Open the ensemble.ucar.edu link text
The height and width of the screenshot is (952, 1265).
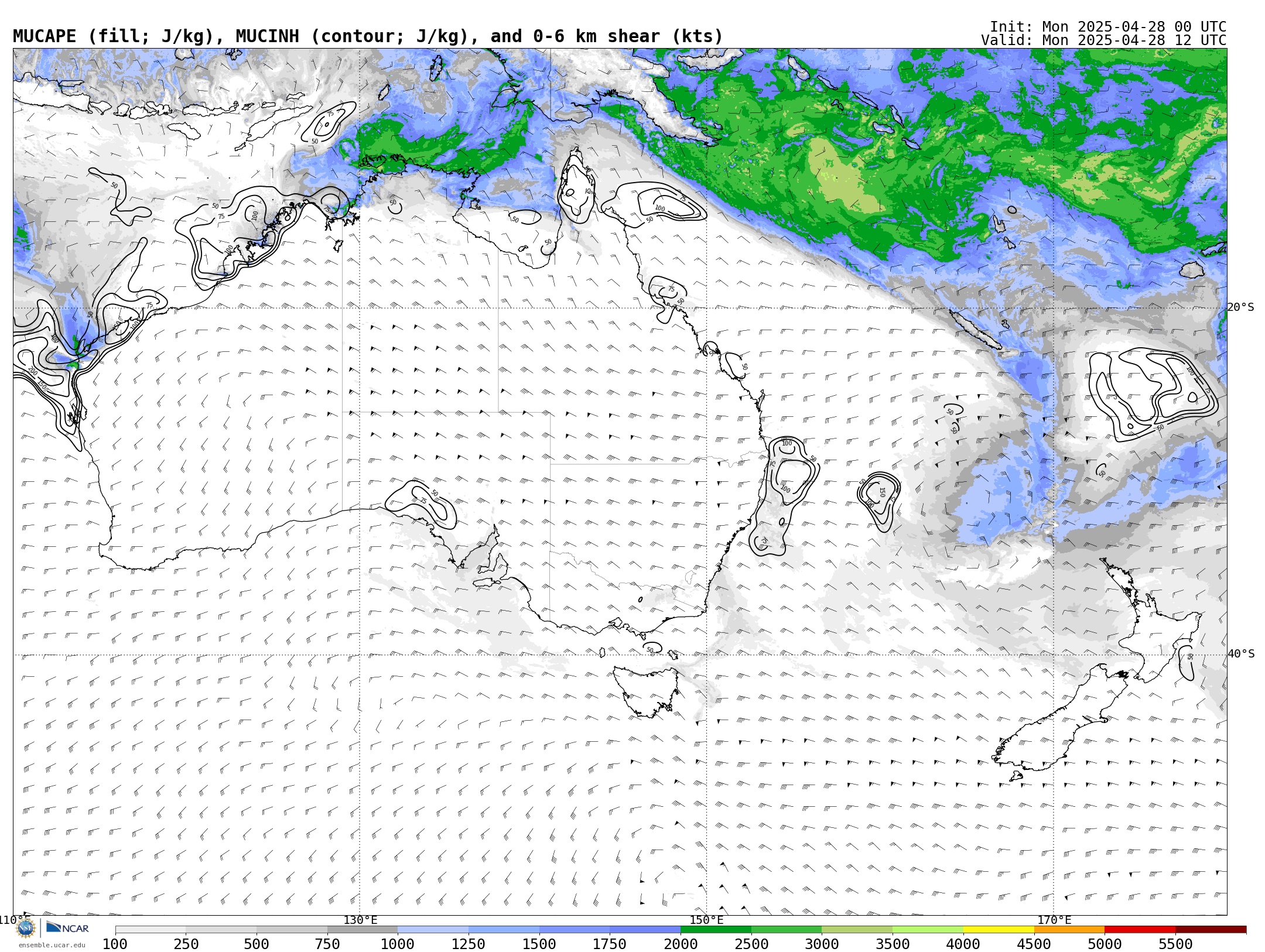click(x=52, y=945)
